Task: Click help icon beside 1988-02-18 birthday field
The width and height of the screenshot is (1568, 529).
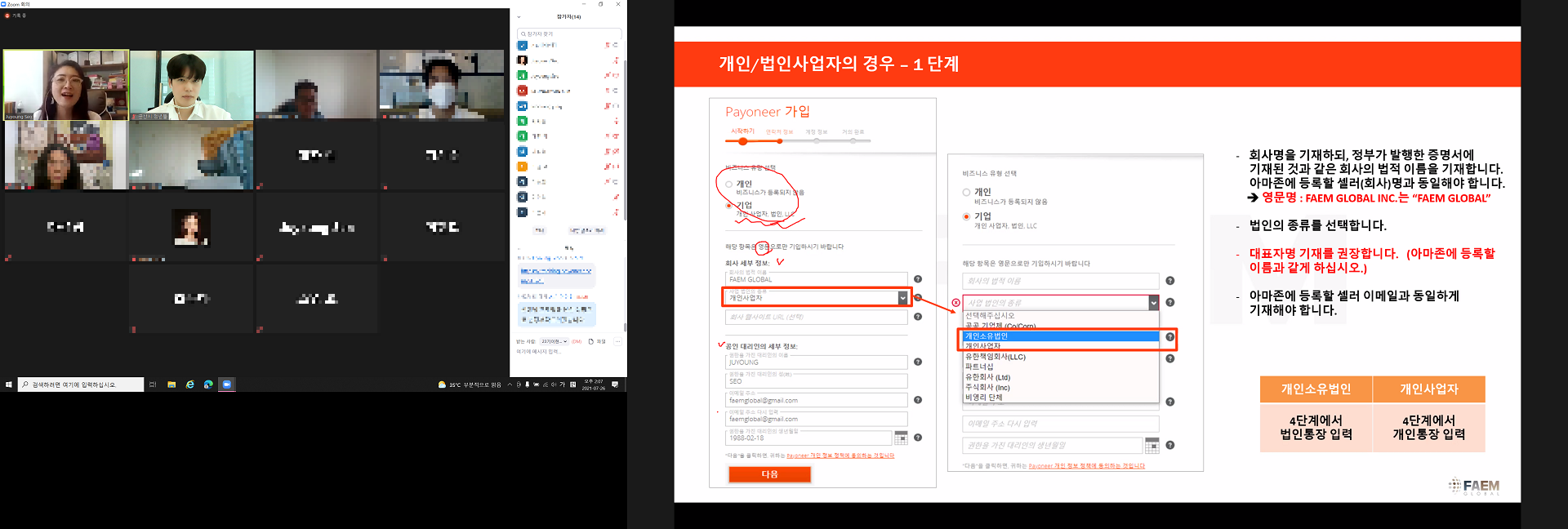Action: [918, 438]
